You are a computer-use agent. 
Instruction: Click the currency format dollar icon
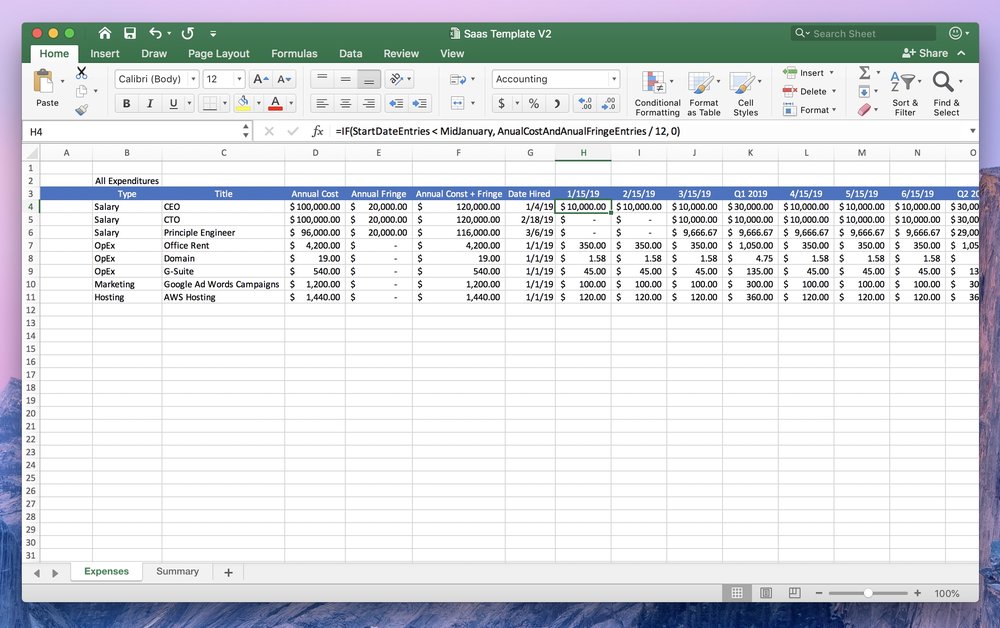coord(502,103)
